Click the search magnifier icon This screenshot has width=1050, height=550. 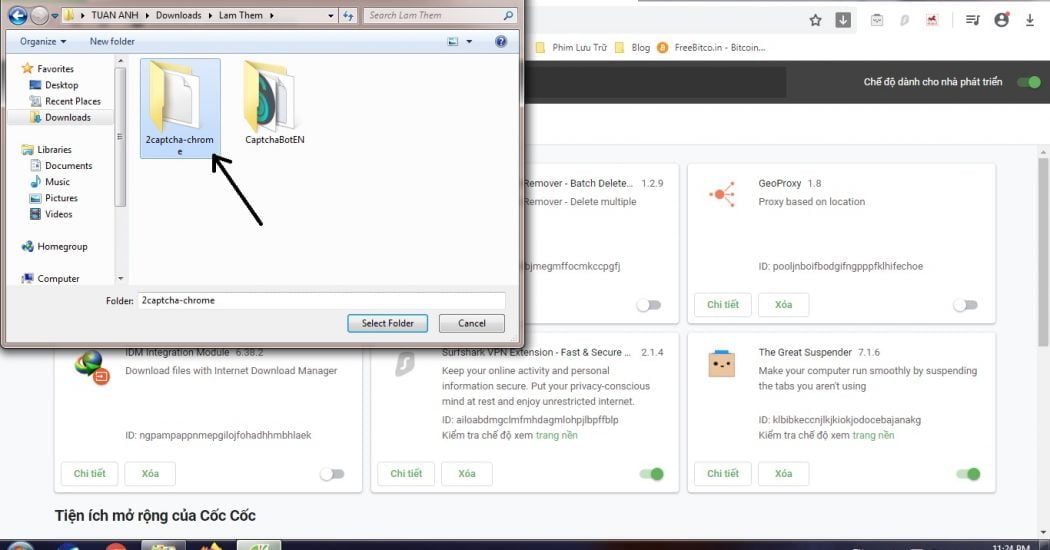[508, 15]
